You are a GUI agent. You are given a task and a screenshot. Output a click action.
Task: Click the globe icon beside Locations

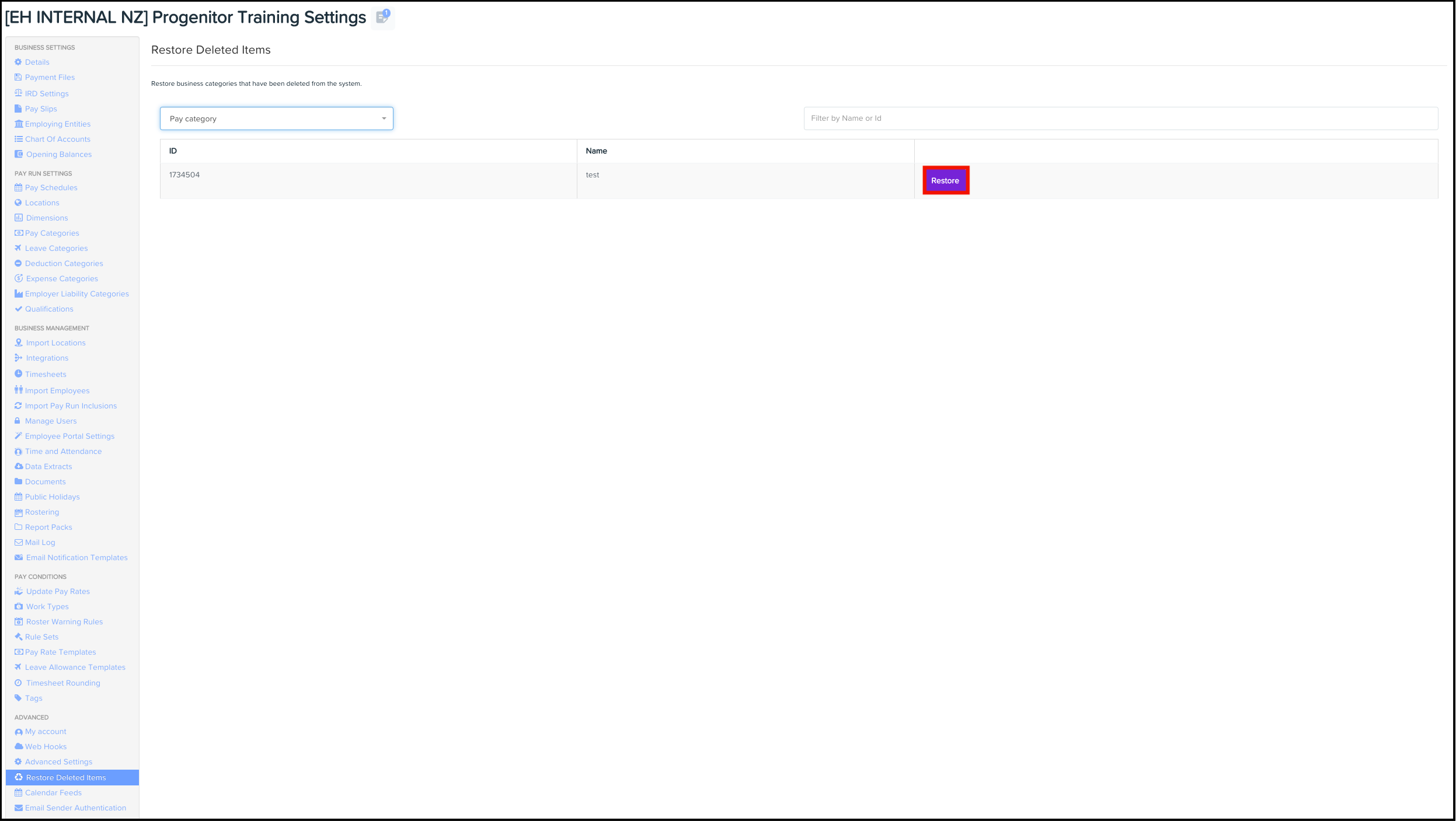[x=18, y=202]
